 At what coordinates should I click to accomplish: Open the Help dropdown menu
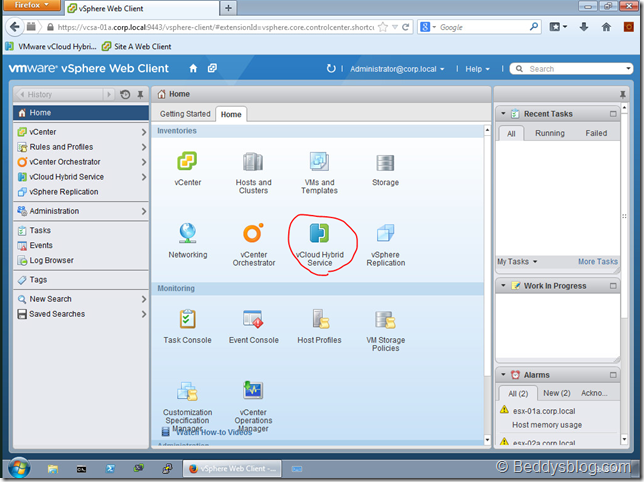[477, 69]
